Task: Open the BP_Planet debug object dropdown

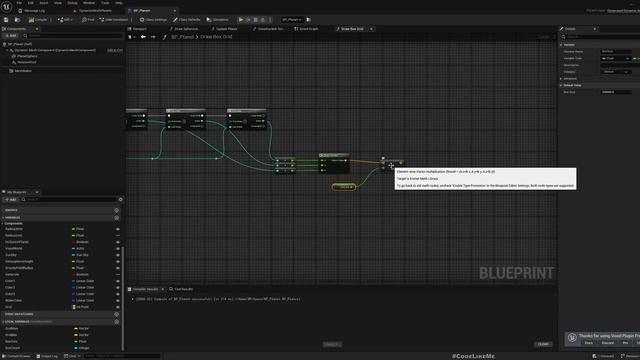Action: [292, 20]
